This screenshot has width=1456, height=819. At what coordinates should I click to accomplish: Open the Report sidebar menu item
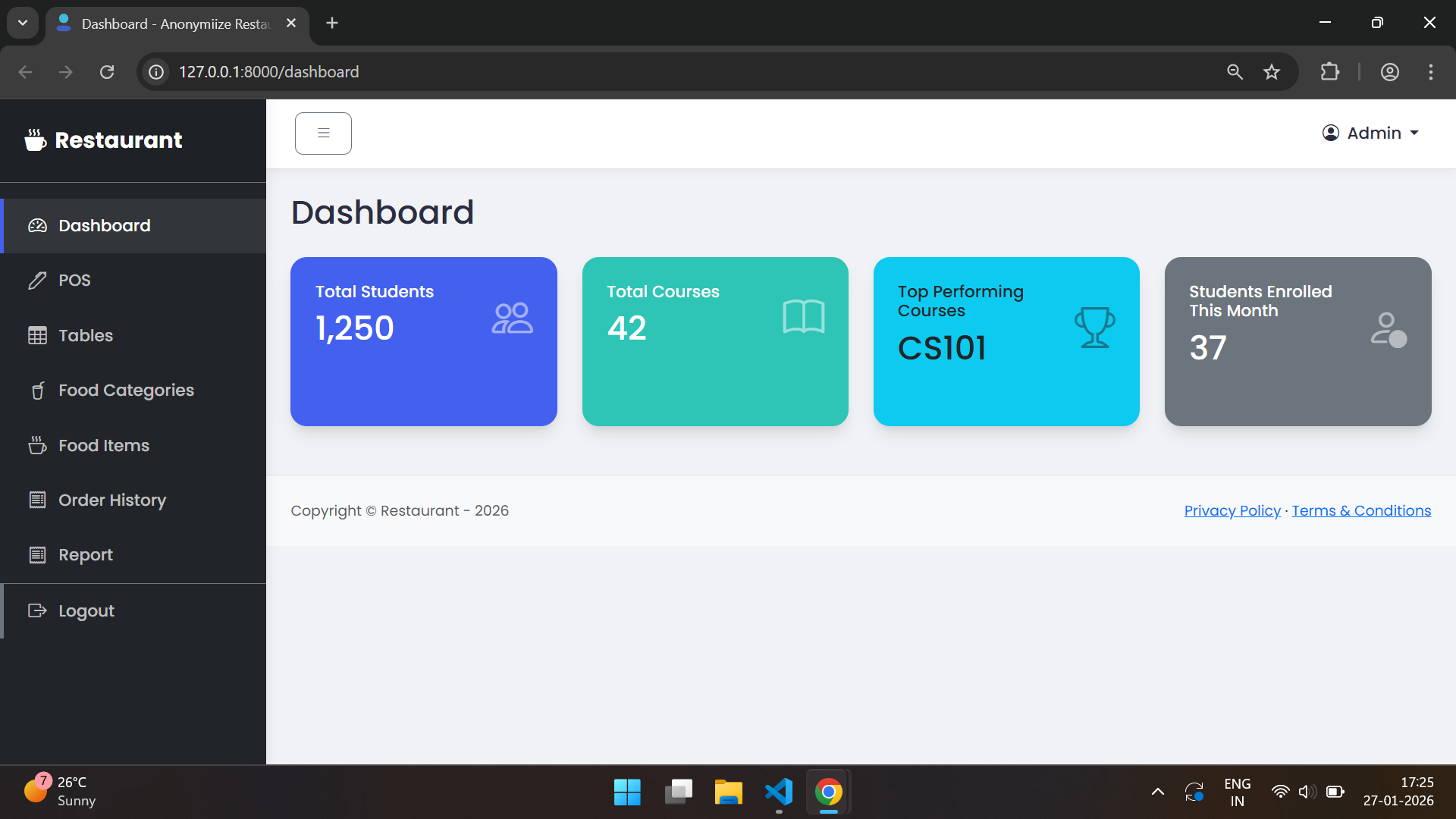[x=133, y=555]
